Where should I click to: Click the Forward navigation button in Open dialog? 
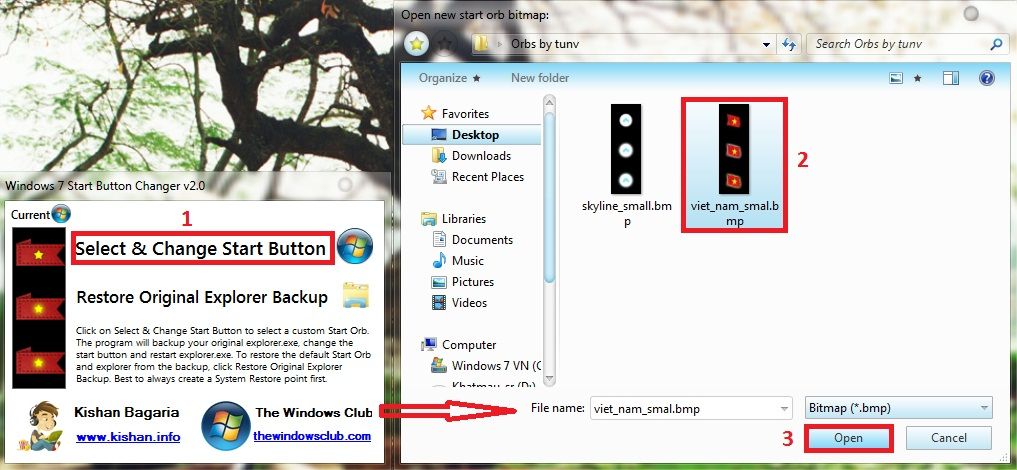445,43
